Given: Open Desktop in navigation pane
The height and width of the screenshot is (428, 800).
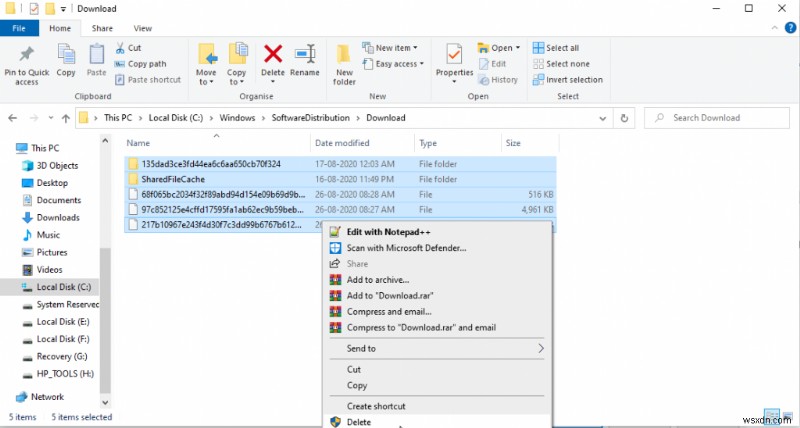Looking at the screenshot, I should click(x=45, y=183).
